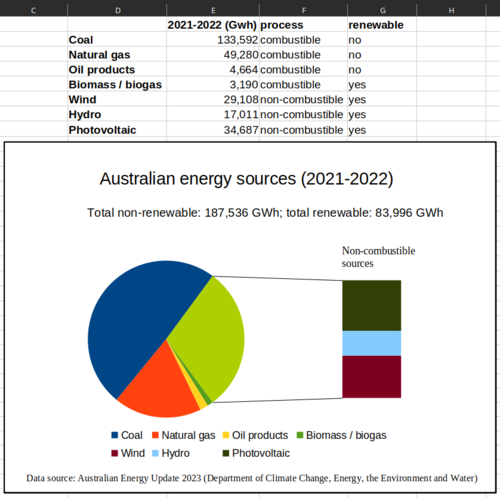
Task: Click the Photovoltaic row label cell
Action: 117,130
